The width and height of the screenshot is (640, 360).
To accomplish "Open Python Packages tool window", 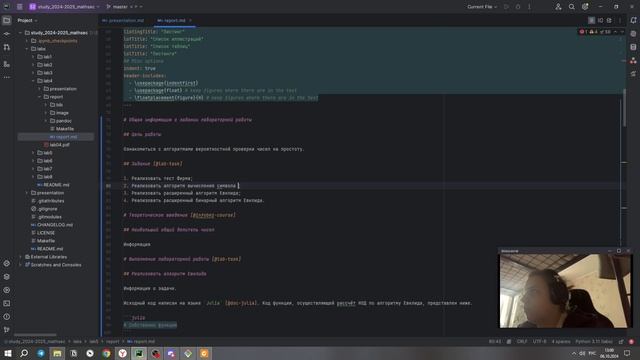I will tap(7, 276).
